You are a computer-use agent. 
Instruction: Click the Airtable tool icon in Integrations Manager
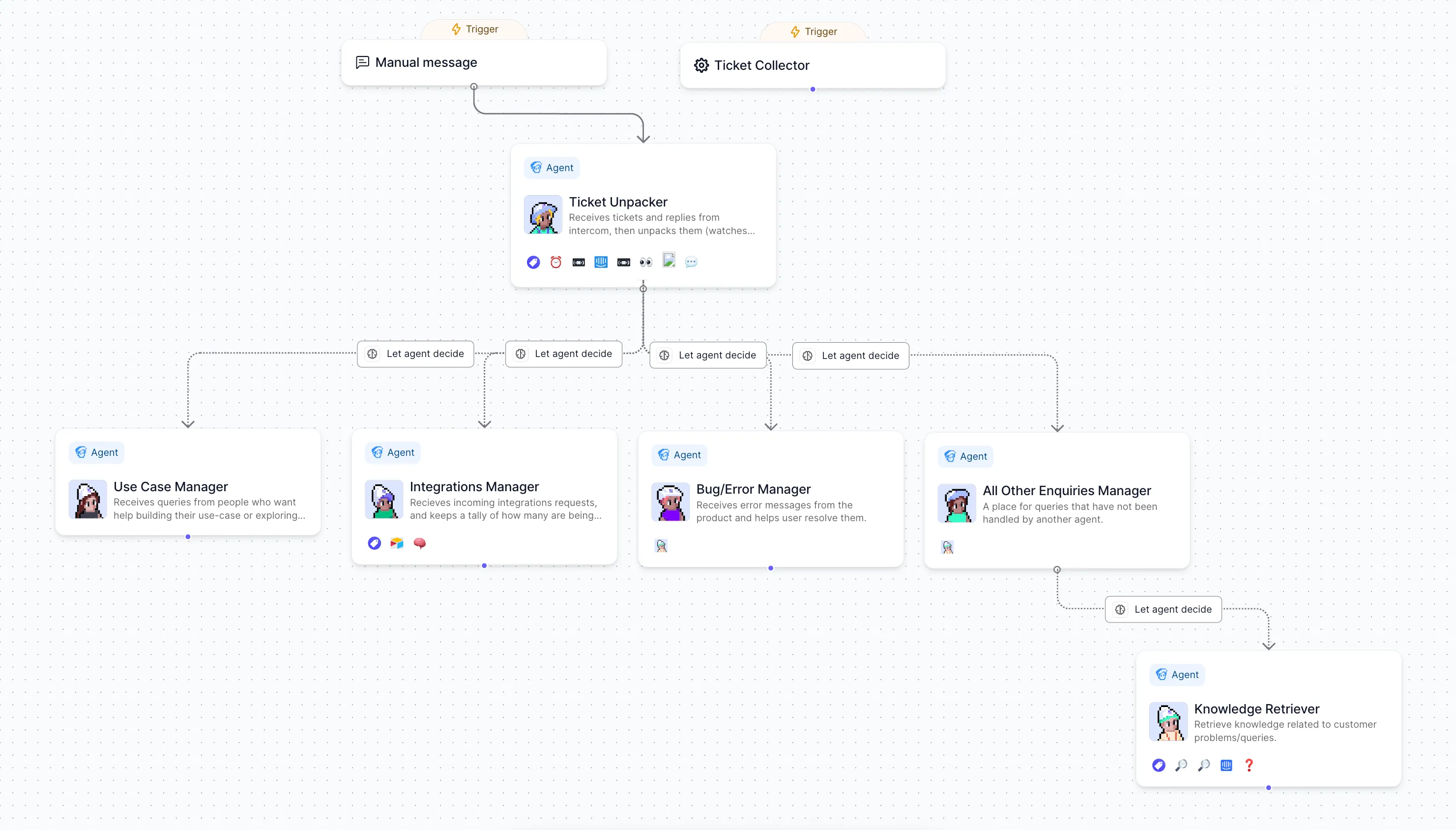click(397, 543)
